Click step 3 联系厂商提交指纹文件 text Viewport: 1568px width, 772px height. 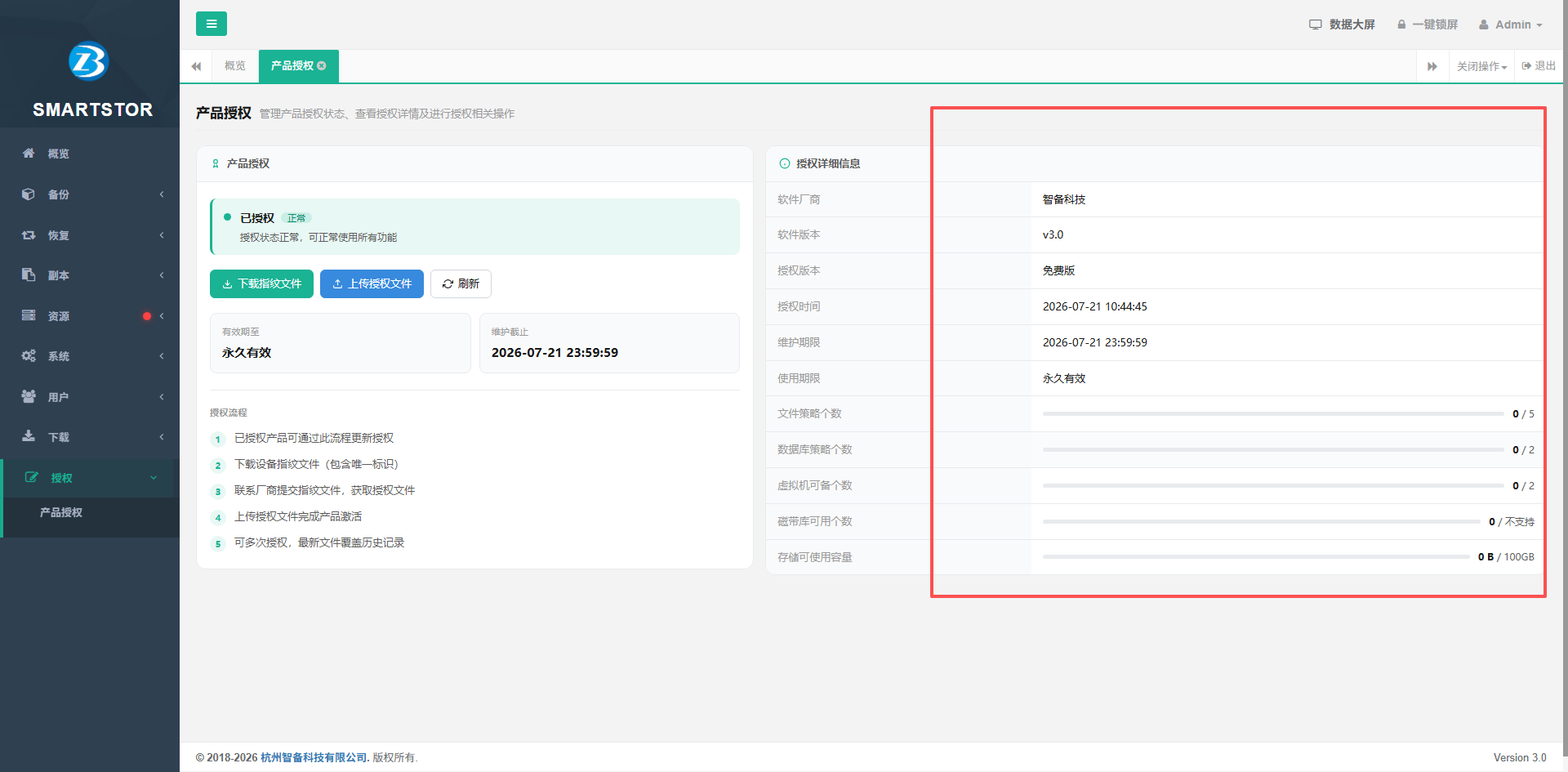325,490
